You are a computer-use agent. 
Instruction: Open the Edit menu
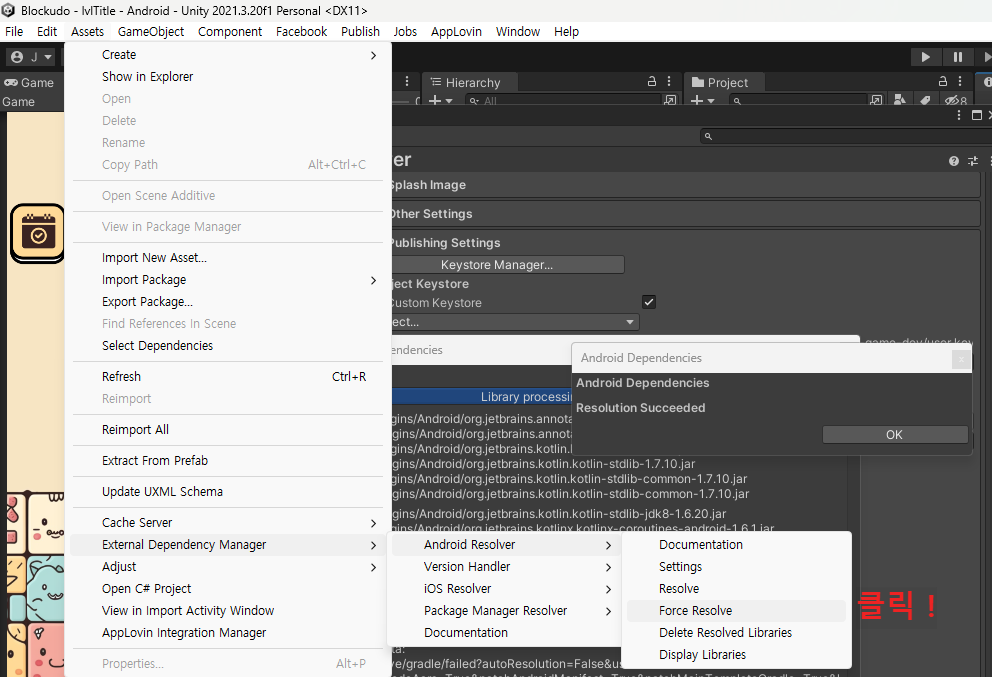tap(47, 32)
